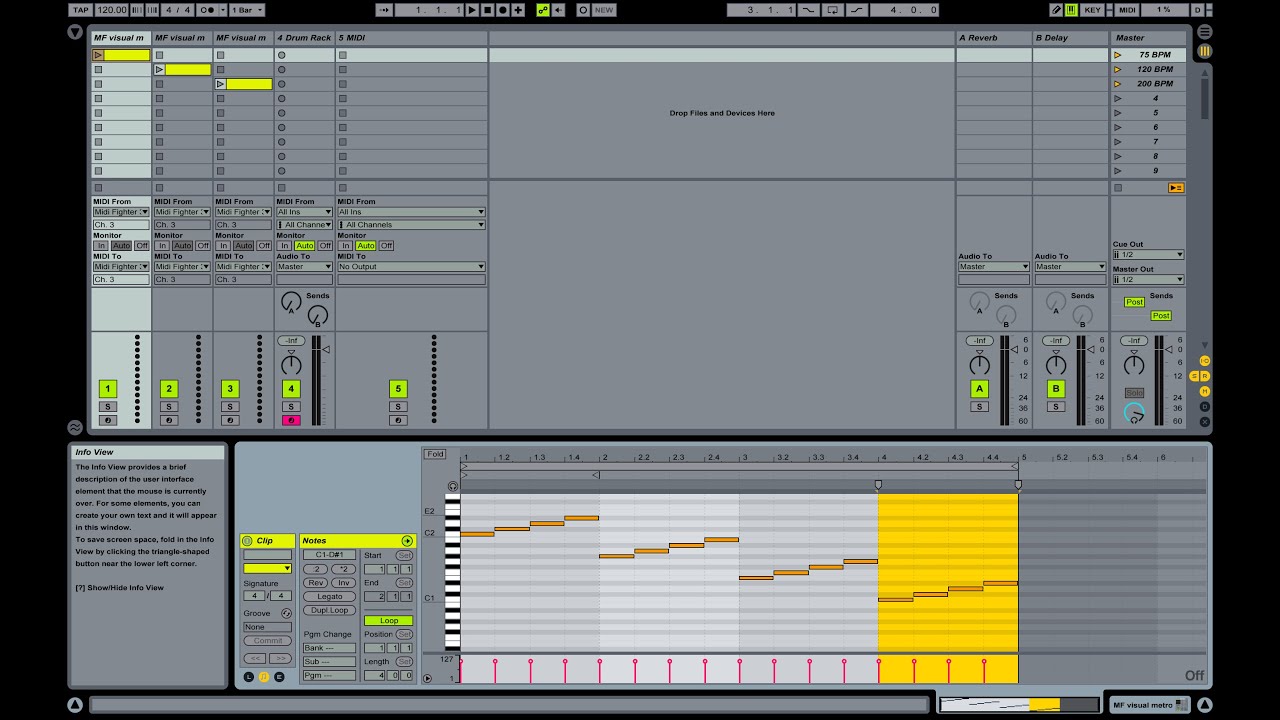Launch the 200 BPM scene
Screen dimensions: 1280x720
(x=1118, y=84)
